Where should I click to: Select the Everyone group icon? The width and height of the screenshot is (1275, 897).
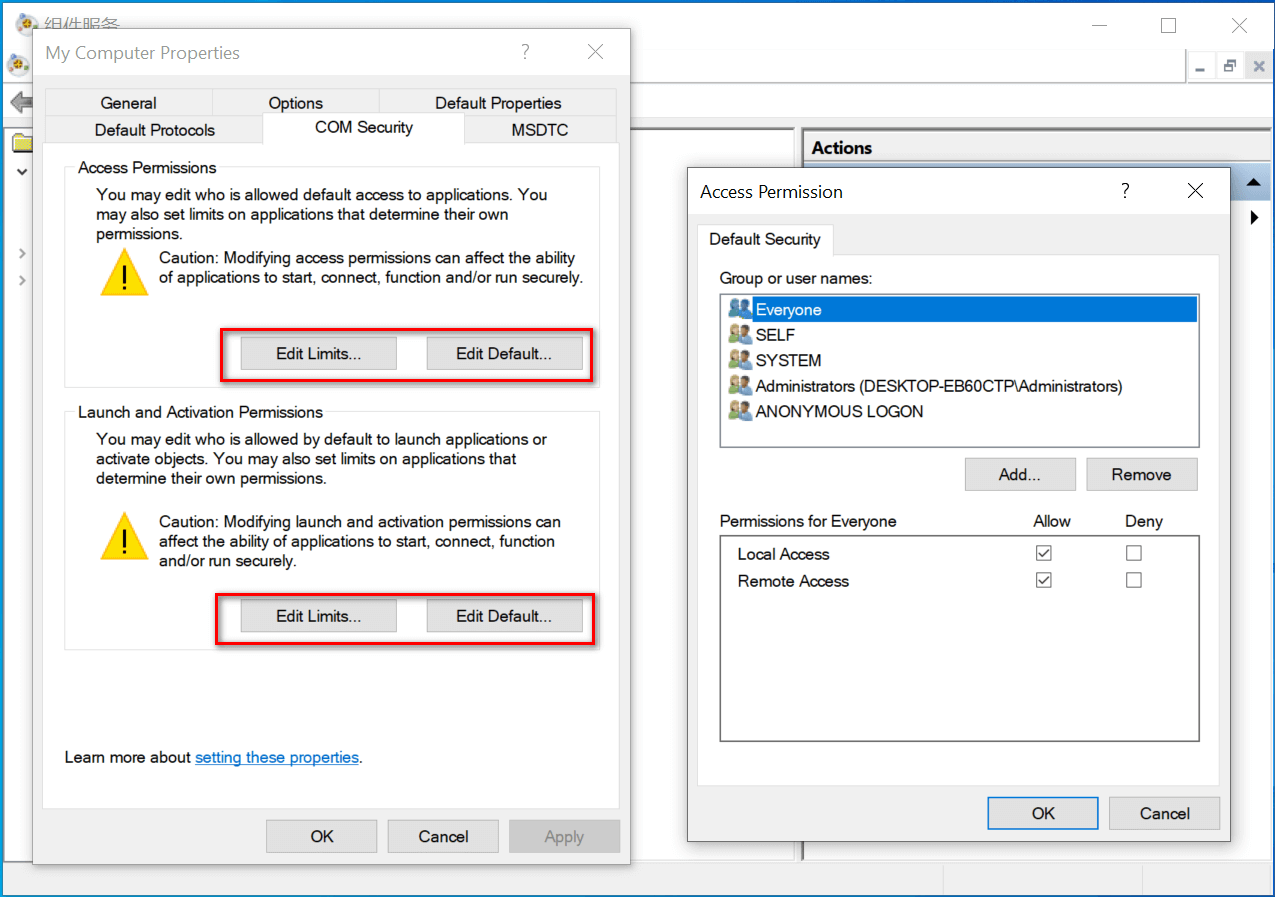(740, 309)
